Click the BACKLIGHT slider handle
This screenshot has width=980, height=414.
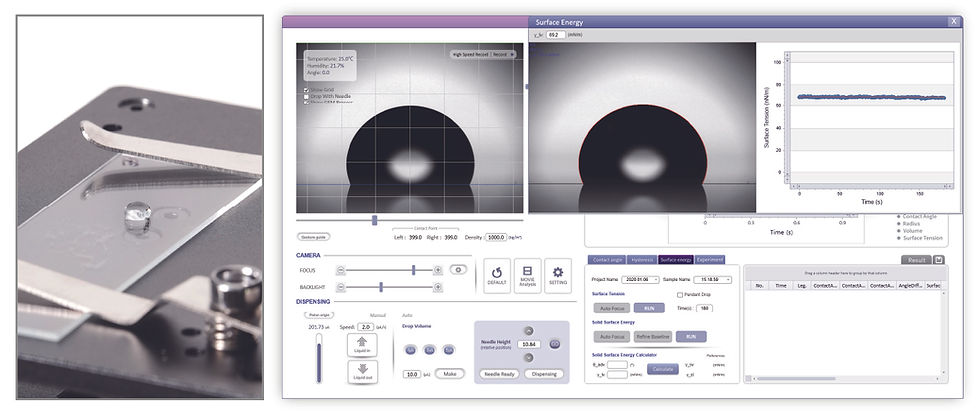pyautogui.click(x=381, y=287)
